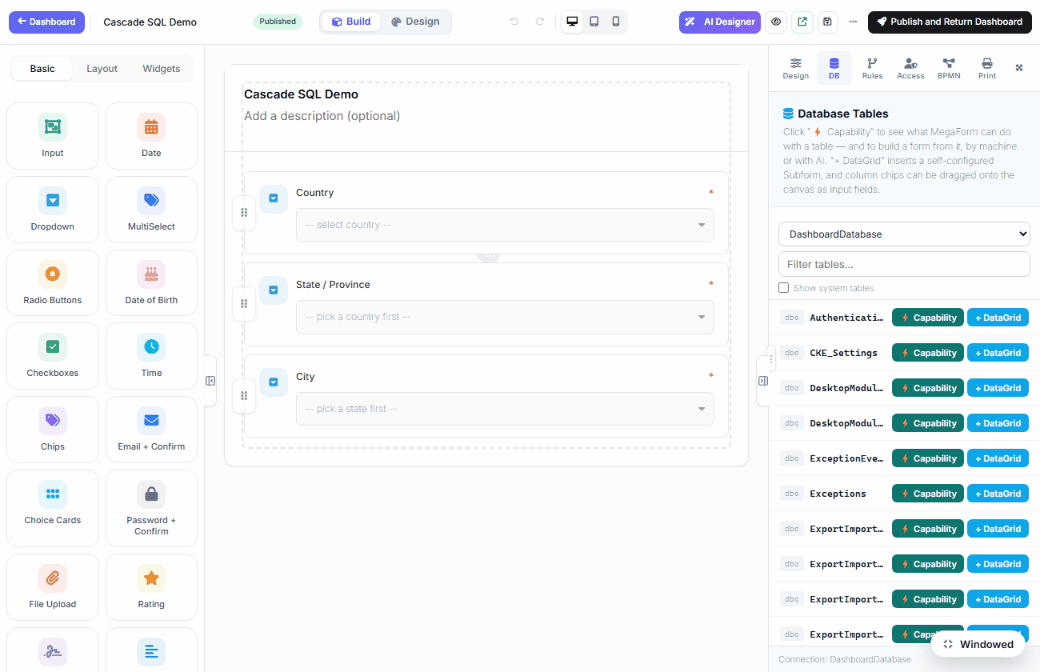The image size is (1040, 672).
Task: Add a Date field element
Action: tap(151, 136)
